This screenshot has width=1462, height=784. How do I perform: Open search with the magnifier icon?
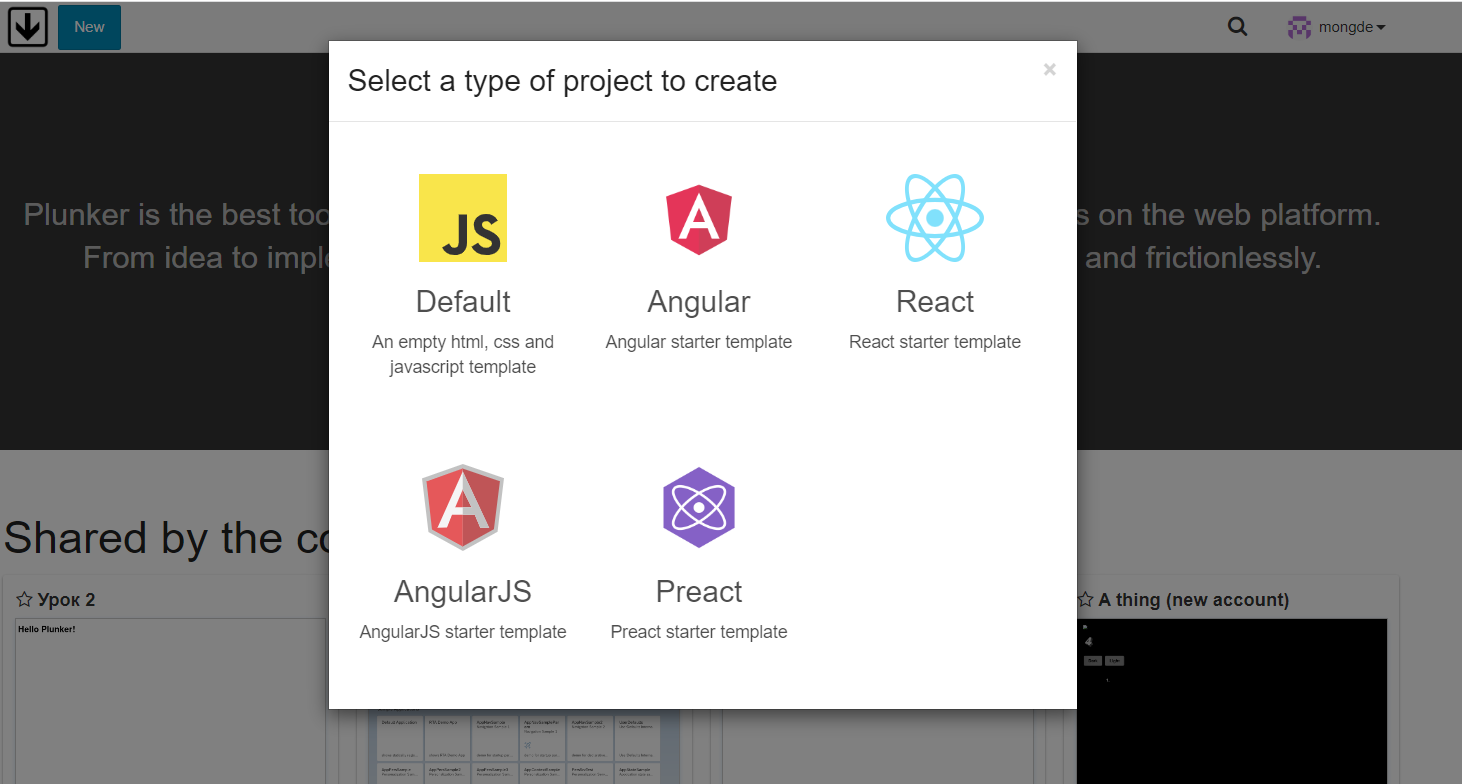pos(1237,27)
